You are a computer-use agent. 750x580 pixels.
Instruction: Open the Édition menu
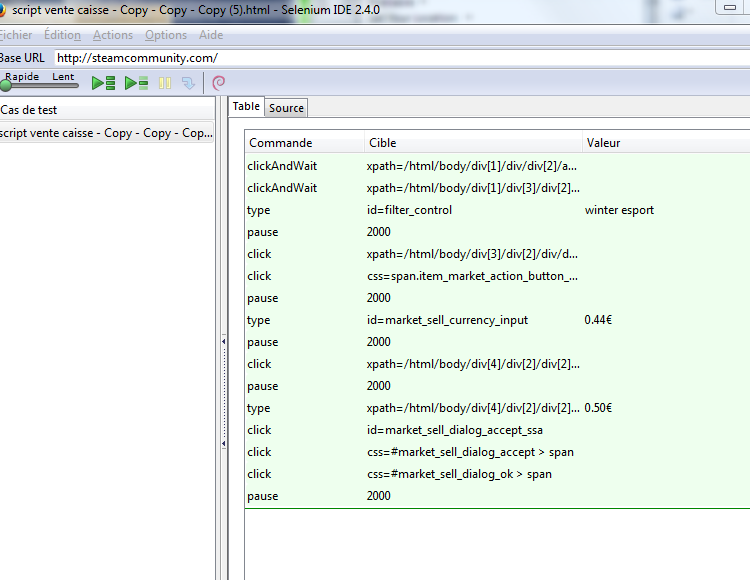[x=62, y=35]
